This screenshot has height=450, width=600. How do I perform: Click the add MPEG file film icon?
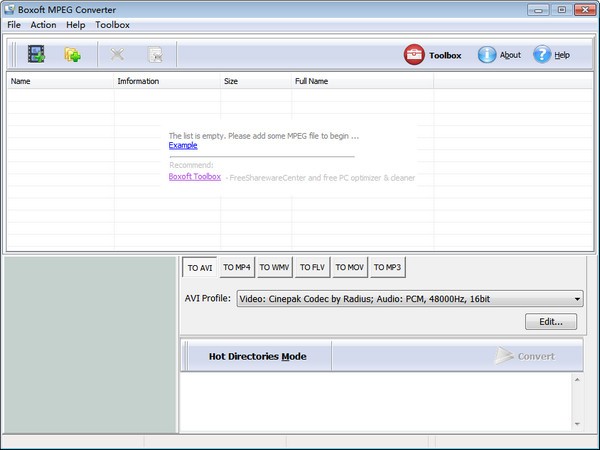click(37, 55)
